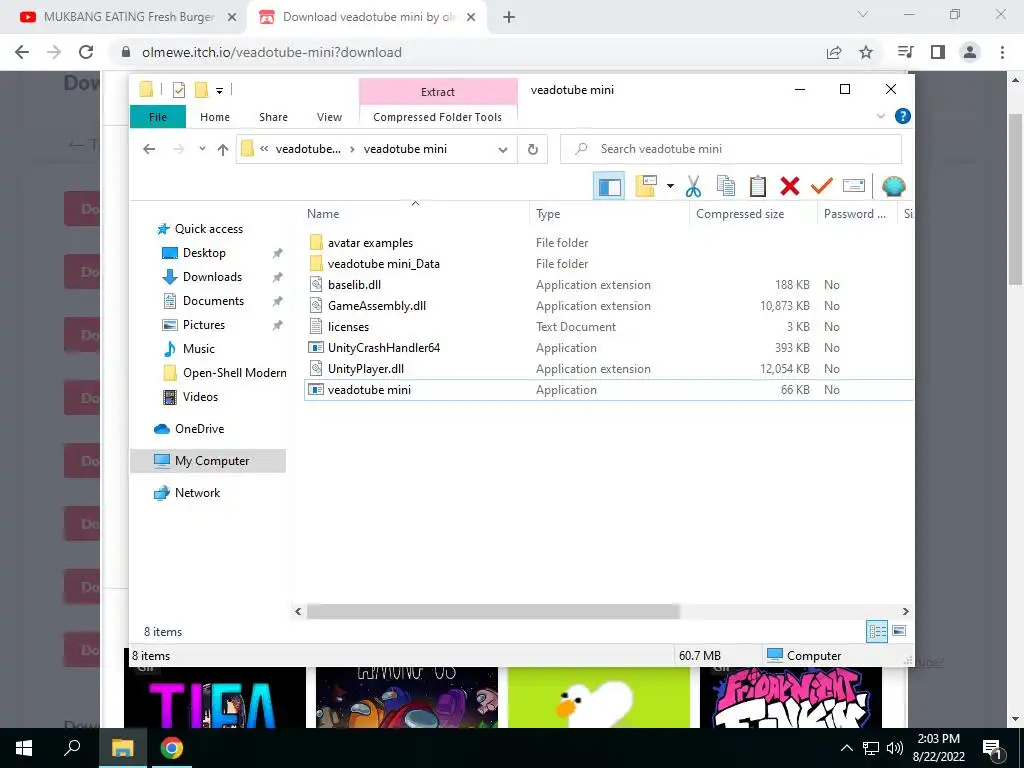Click the new folder icon in title bar
The width and height of the screenshot is (1024, 768).
[x=202, y=90]
